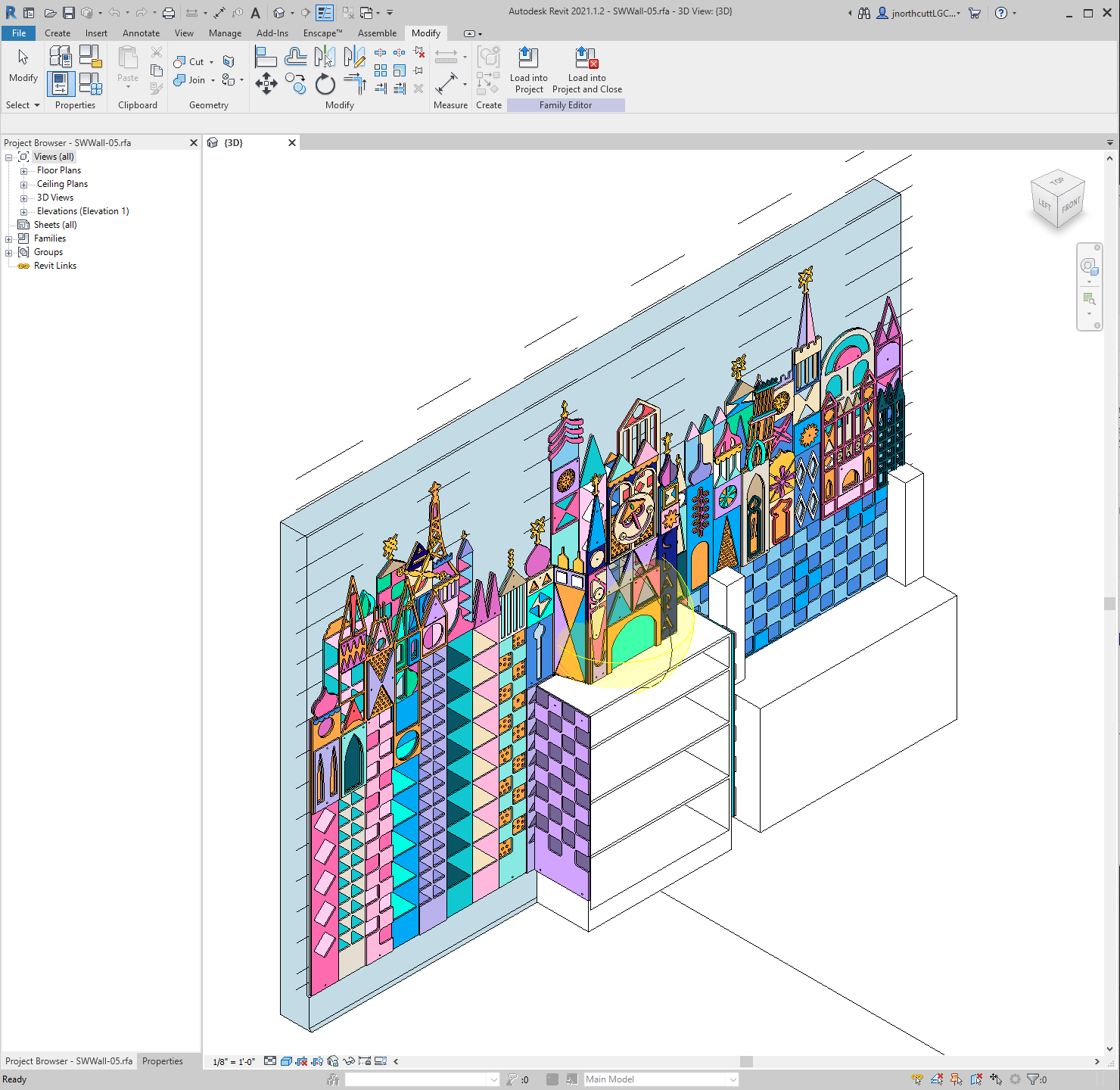
Task: Switch to the Annotate ribbon tab
Action: click(141, 33)
